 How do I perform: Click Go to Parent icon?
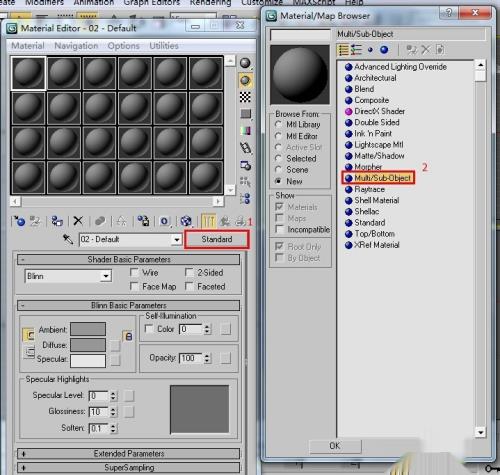click(225, 221)
